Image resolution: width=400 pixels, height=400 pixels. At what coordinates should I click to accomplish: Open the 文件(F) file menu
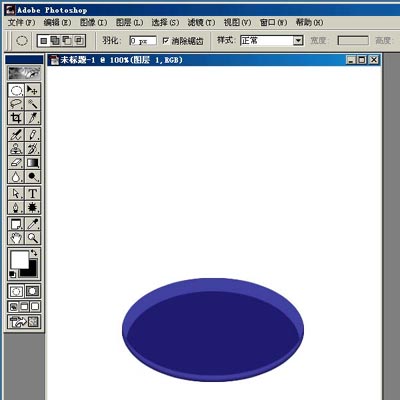tap(21, 22)
